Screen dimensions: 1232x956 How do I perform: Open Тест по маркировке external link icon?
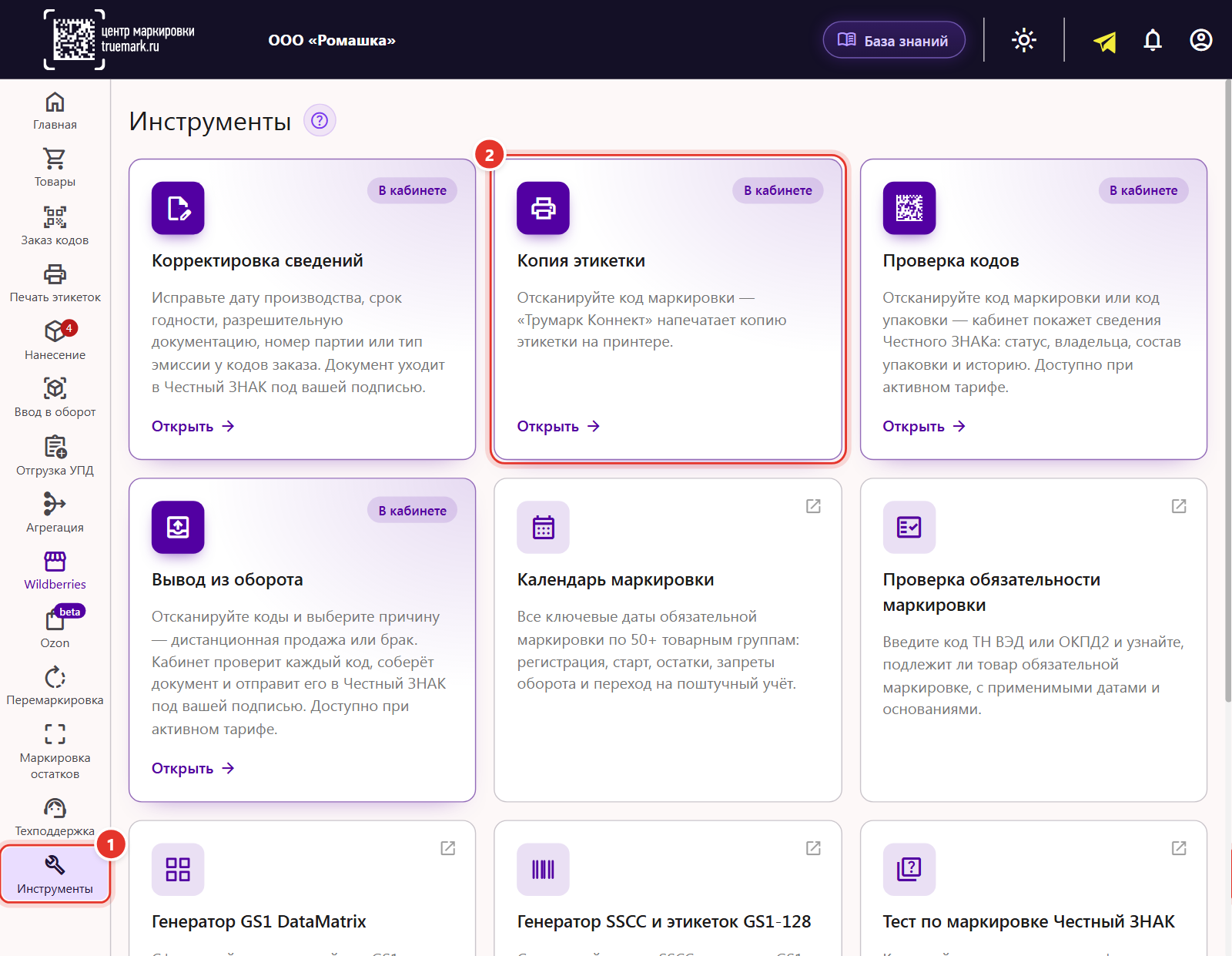(x=1179, y=848)
